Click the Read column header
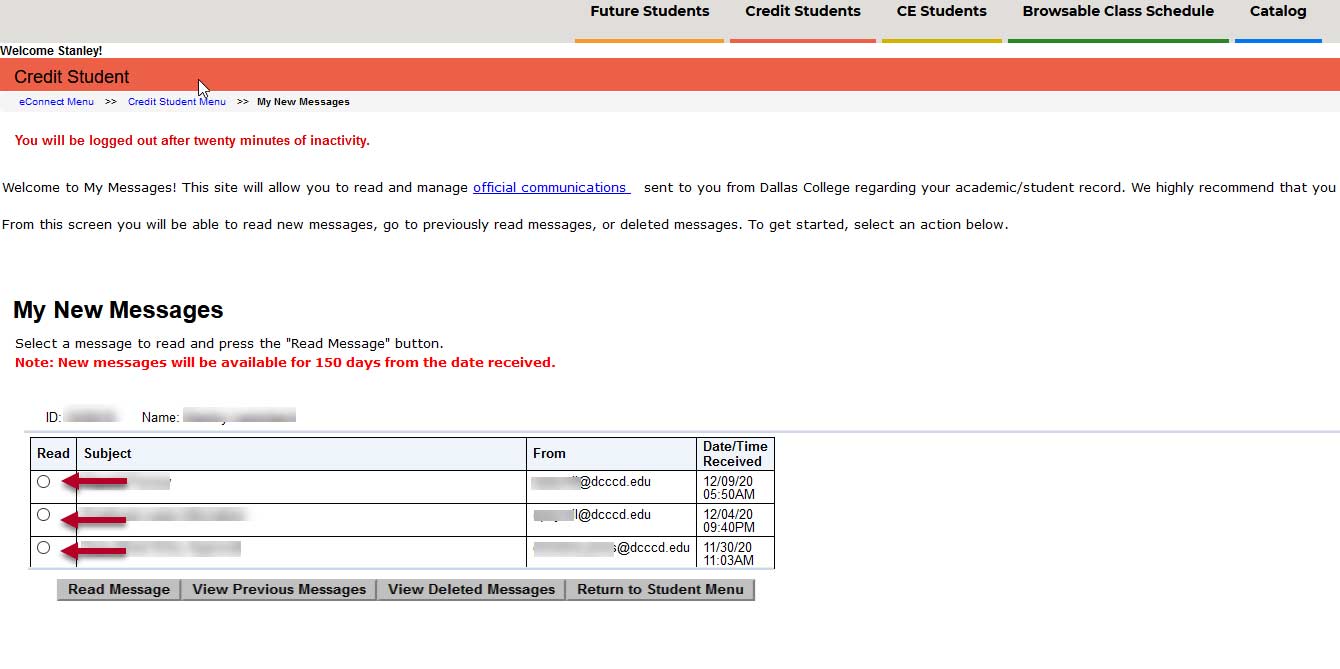The height and width of the screenshot is (669, 1340). [52, 453]
